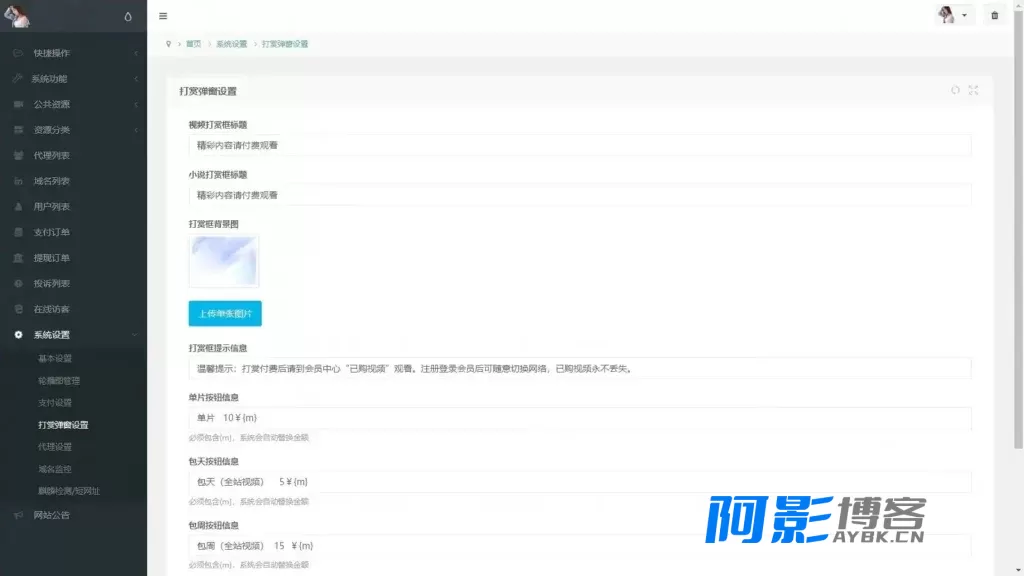The image size is (1024, 576).
Task: Collapse the 系统设置 sidebar section
Action: point(73,334)
